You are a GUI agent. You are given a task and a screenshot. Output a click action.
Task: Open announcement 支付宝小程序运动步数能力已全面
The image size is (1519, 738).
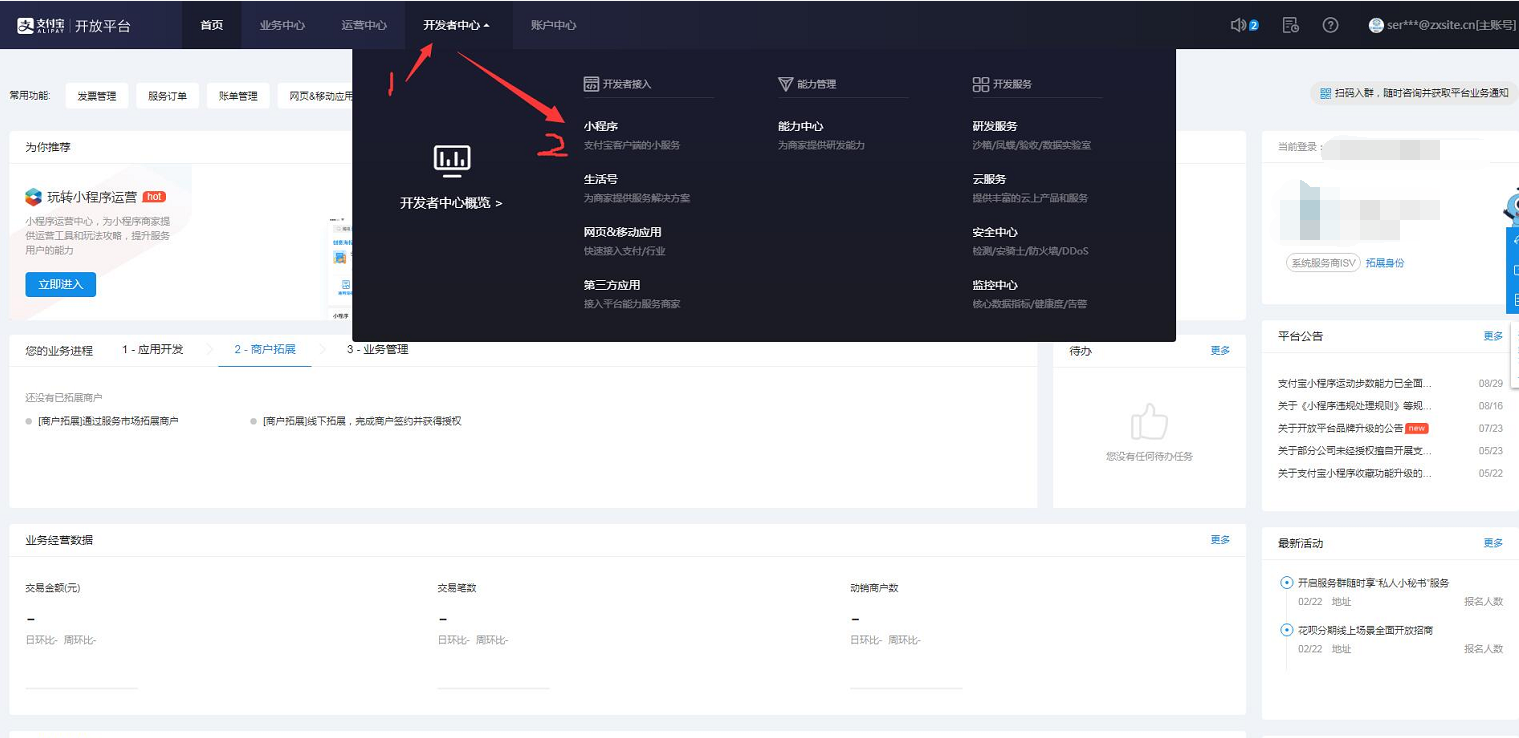coord(1355,384)
